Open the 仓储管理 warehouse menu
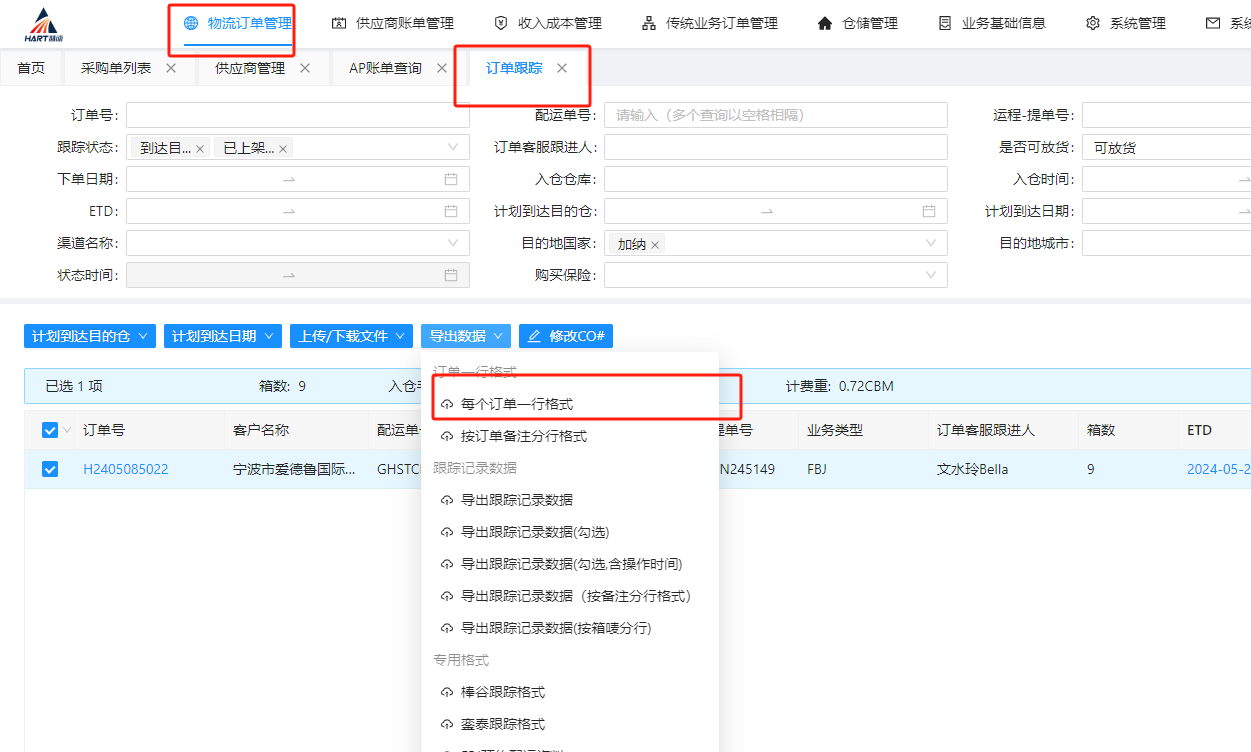Viewport: 1251px width, 752px height. 857,23
